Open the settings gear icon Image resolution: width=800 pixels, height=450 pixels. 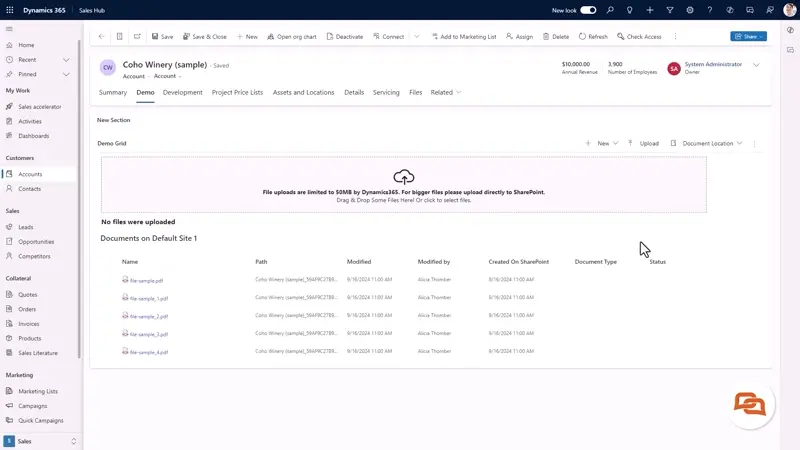(690, 10)
